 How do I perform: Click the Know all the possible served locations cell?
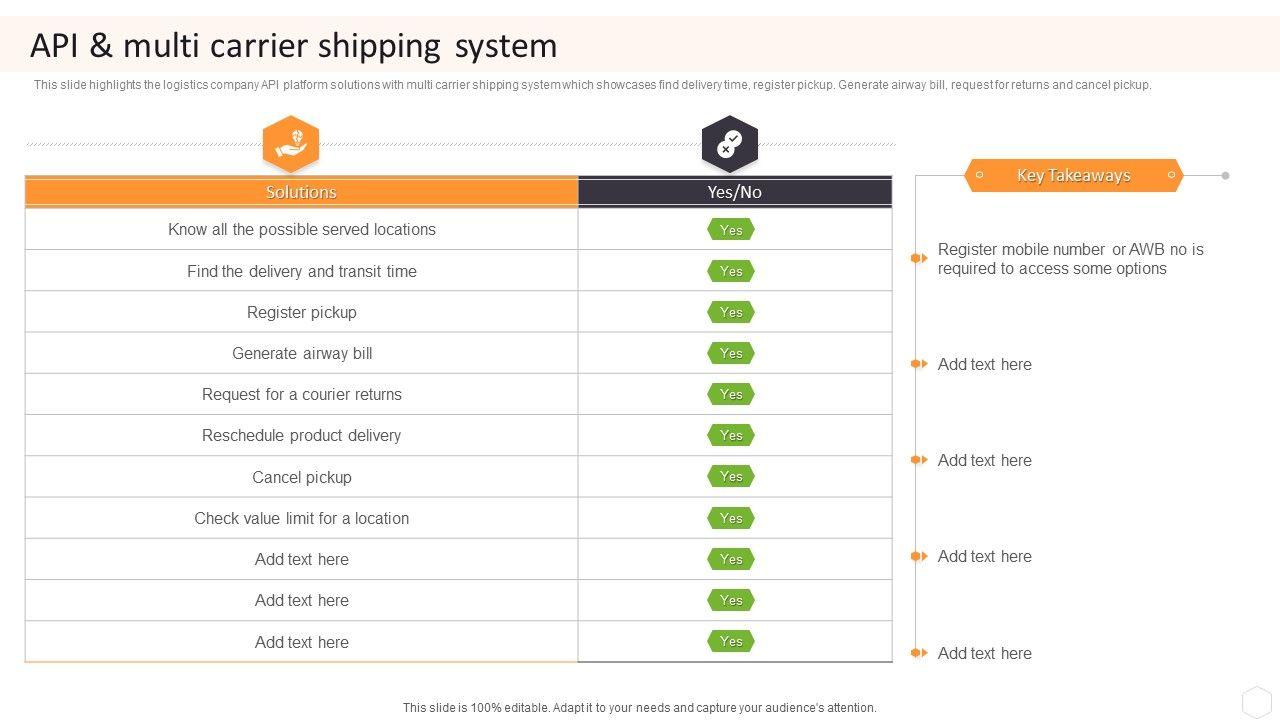click(301, 229)
